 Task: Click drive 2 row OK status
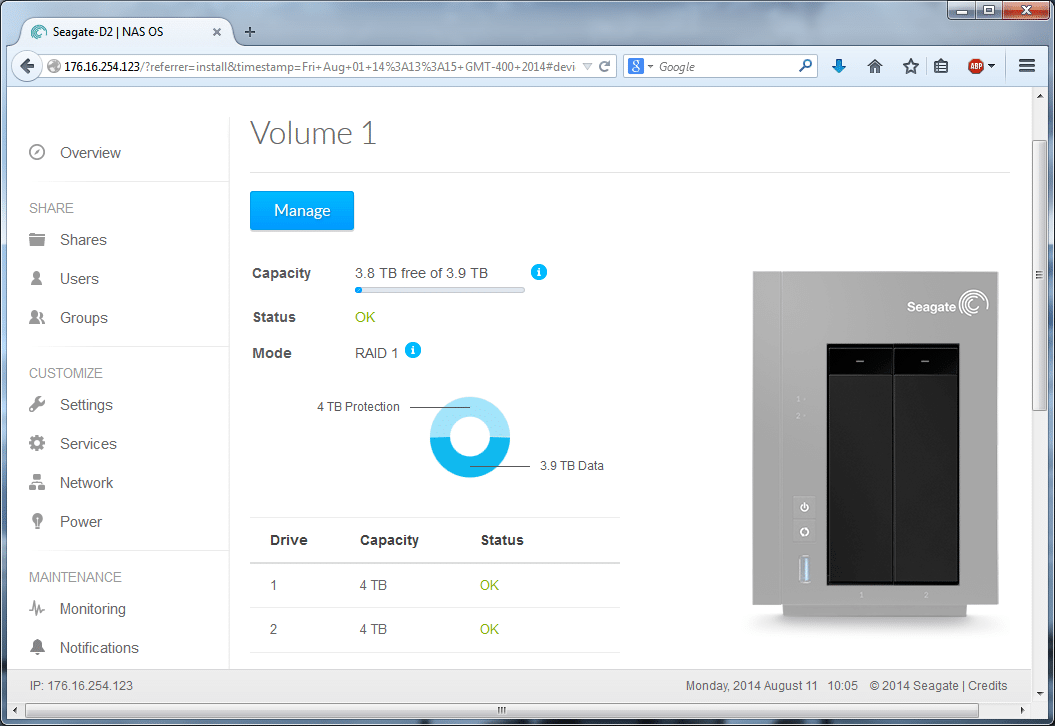click(x=489, y=629)
